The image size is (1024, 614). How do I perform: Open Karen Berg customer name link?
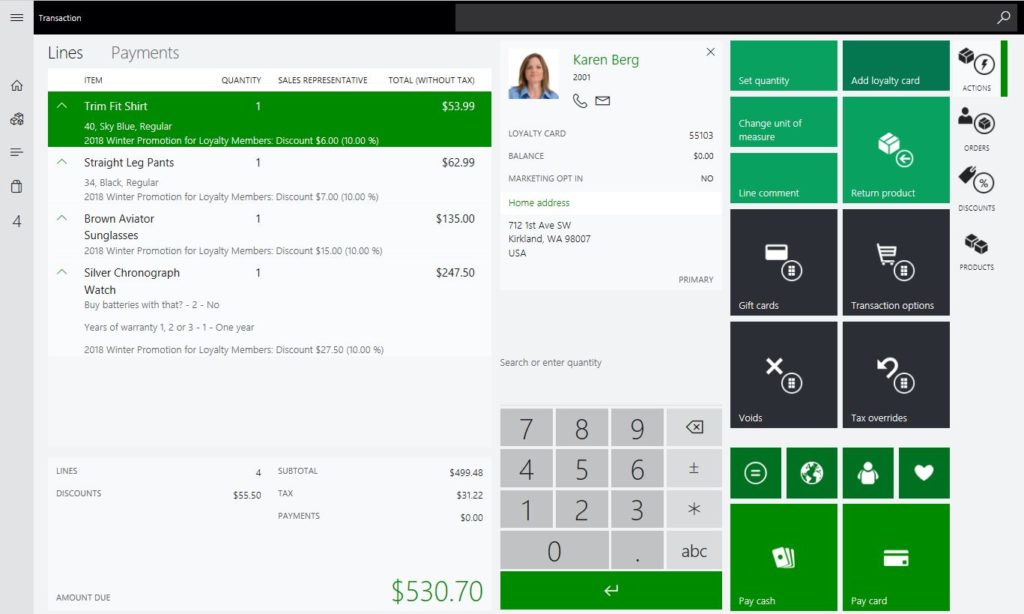pos(605,60)
